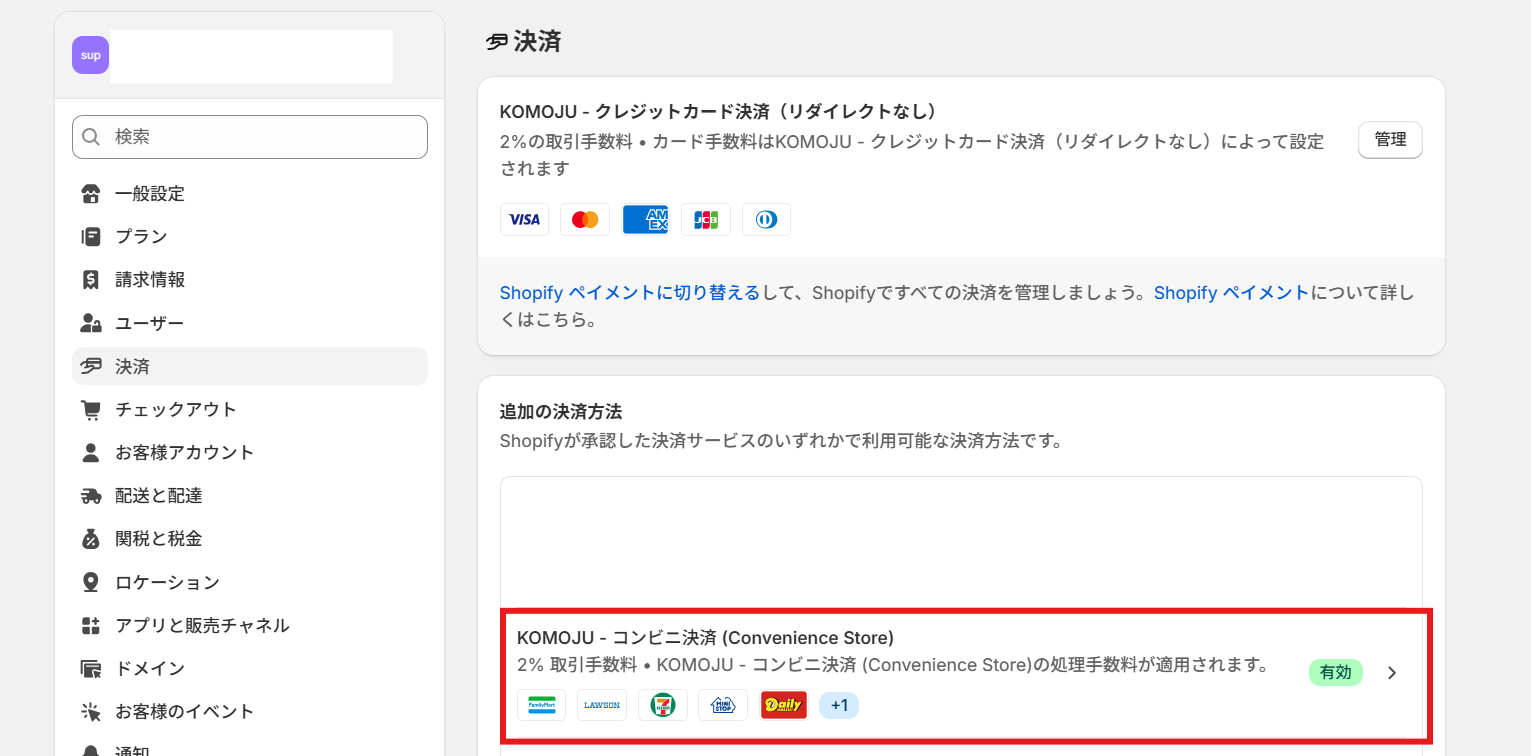Image resolution: width=1531 pixels, height=756 pixels.
Task: Click the 検索 search field
Action: point(249,137)
